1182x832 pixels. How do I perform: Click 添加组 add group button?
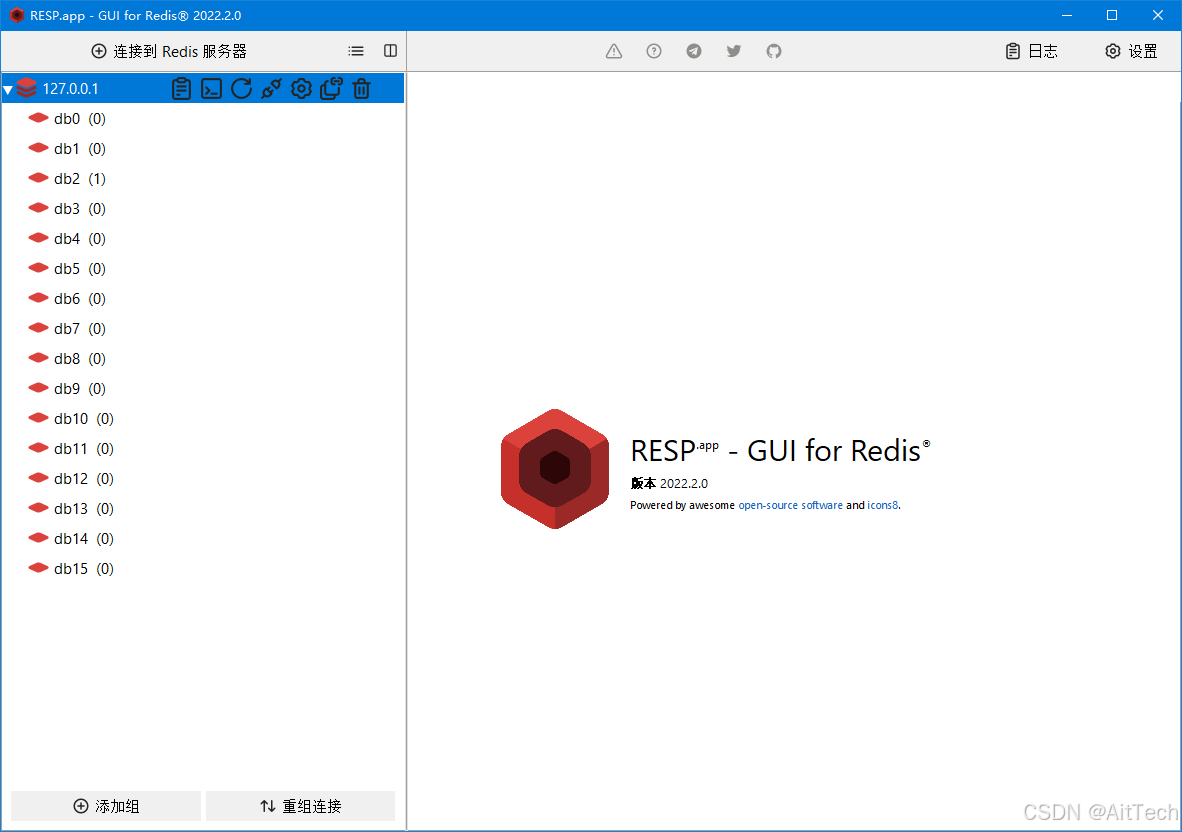pyautogui.click(x=106, y=806)
